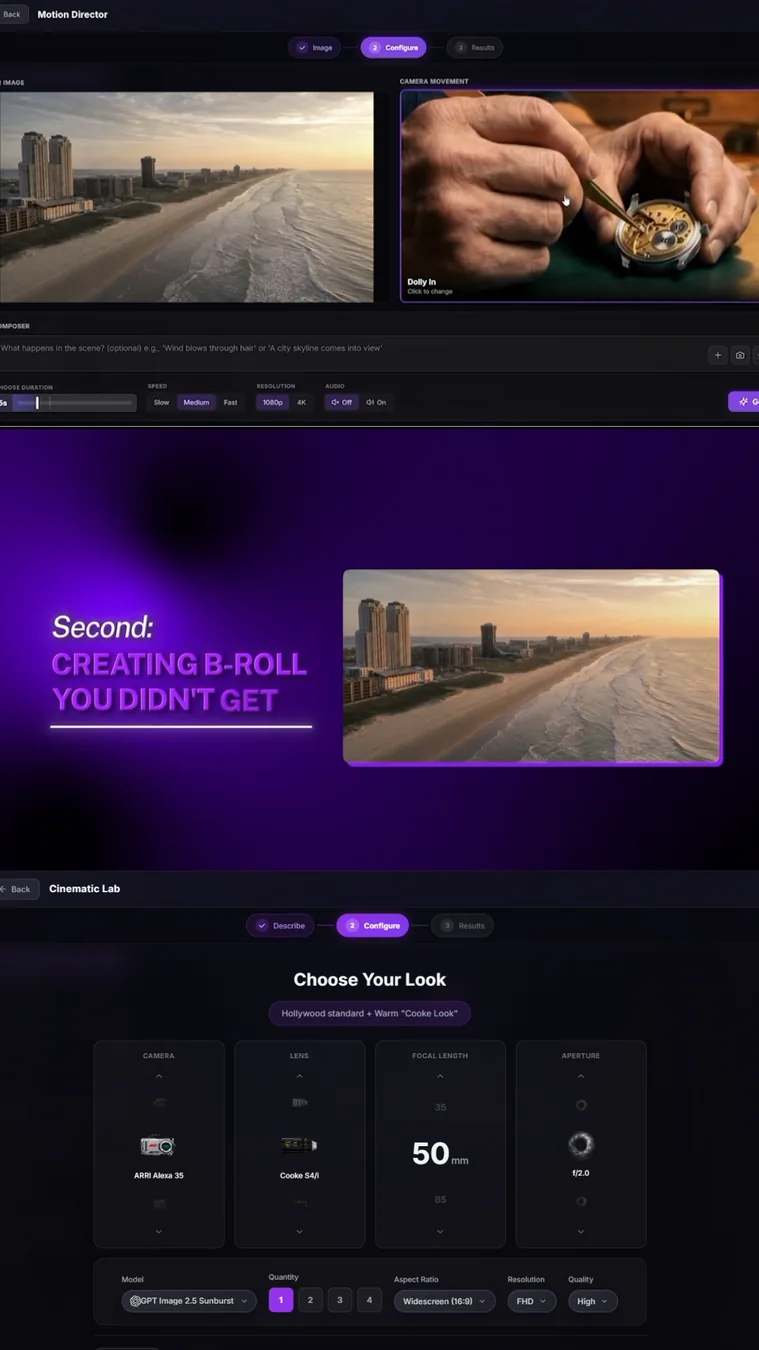Open Configure step in Cinematic Lab

click(372, 925)
